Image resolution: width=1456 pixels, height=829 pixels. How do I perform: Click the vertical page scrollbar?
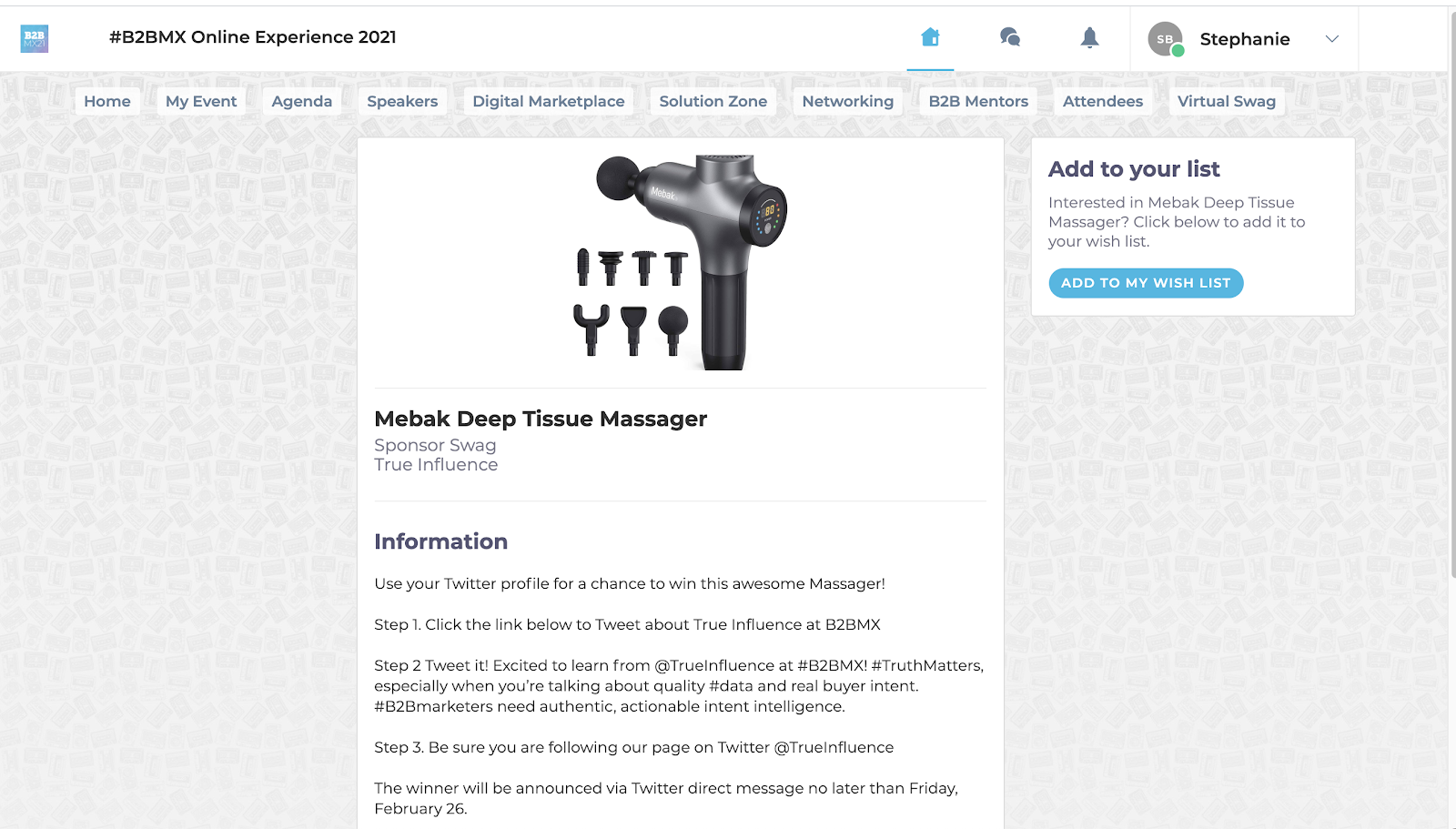tap(1451, 296)
